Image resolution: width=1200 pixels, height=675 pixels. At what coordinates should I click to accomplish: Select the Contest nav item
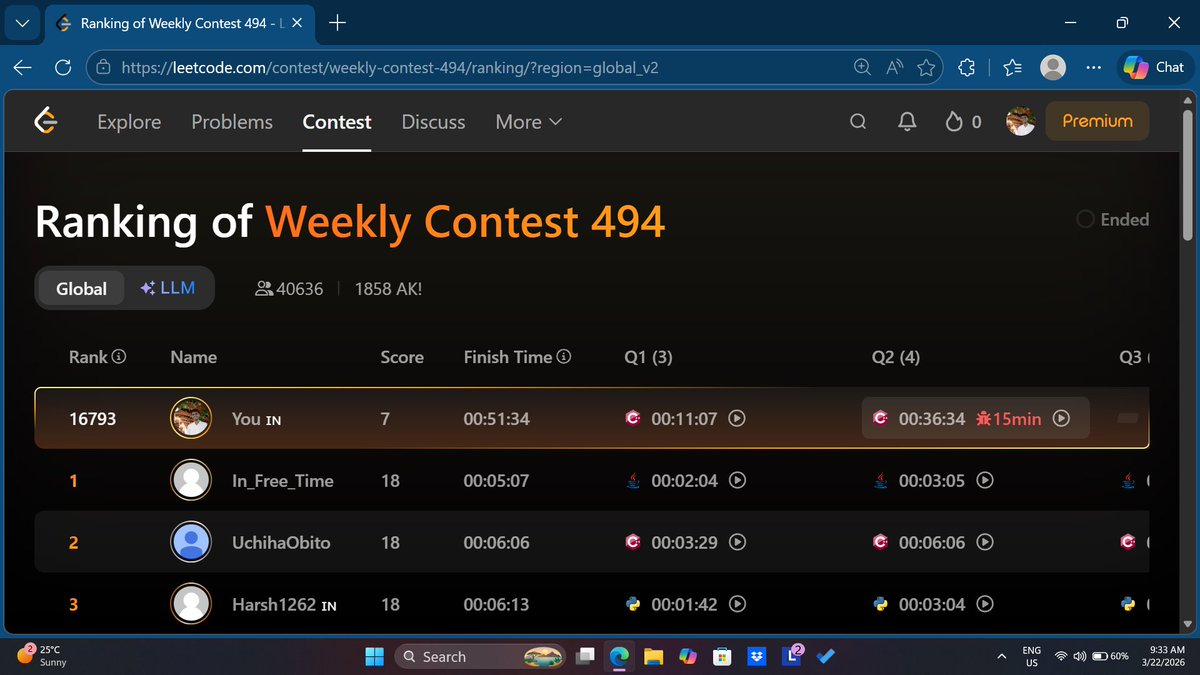coord(337,122)
